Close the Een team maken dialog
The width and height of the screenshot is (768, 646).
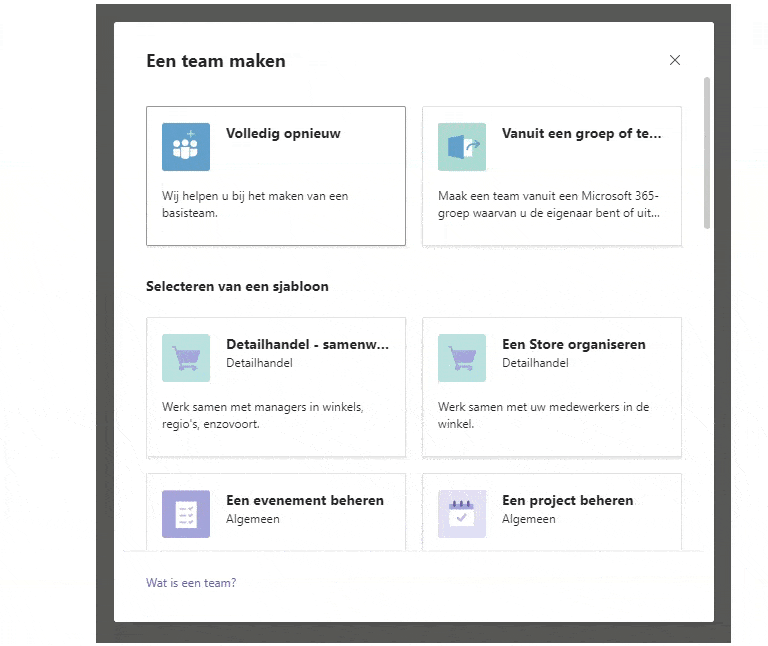click(x=675, y=60)
